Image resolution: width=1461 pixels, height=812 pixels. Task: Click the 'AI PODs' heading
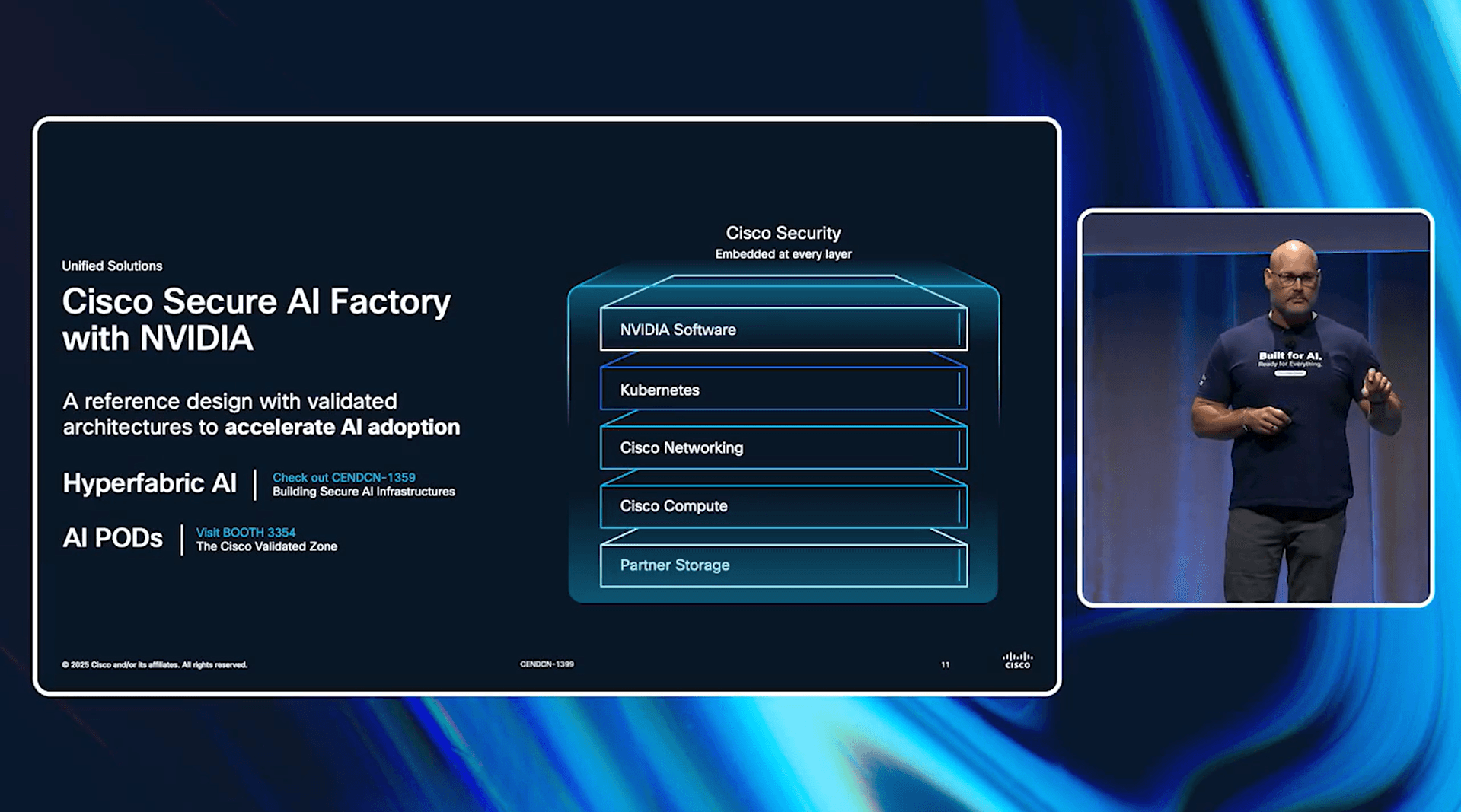pyautogui.click(x=113, y=538)
